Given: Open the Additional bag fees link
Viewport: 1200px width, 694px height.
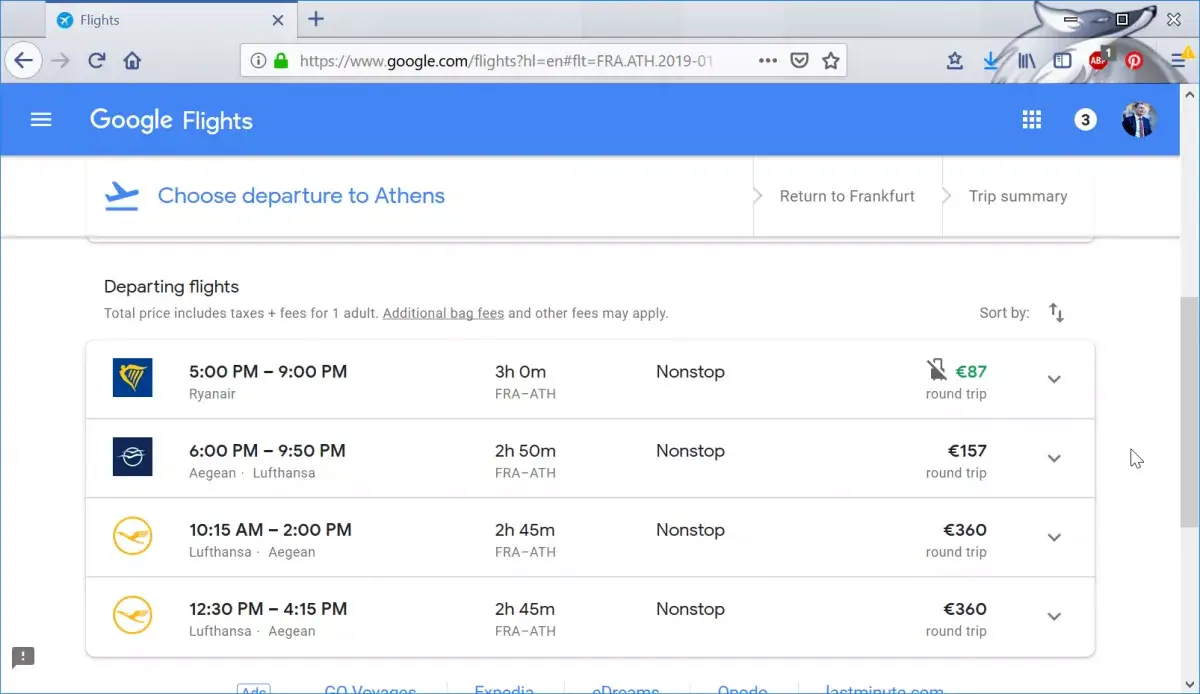Looking at the screenshot, I should 443,313.
